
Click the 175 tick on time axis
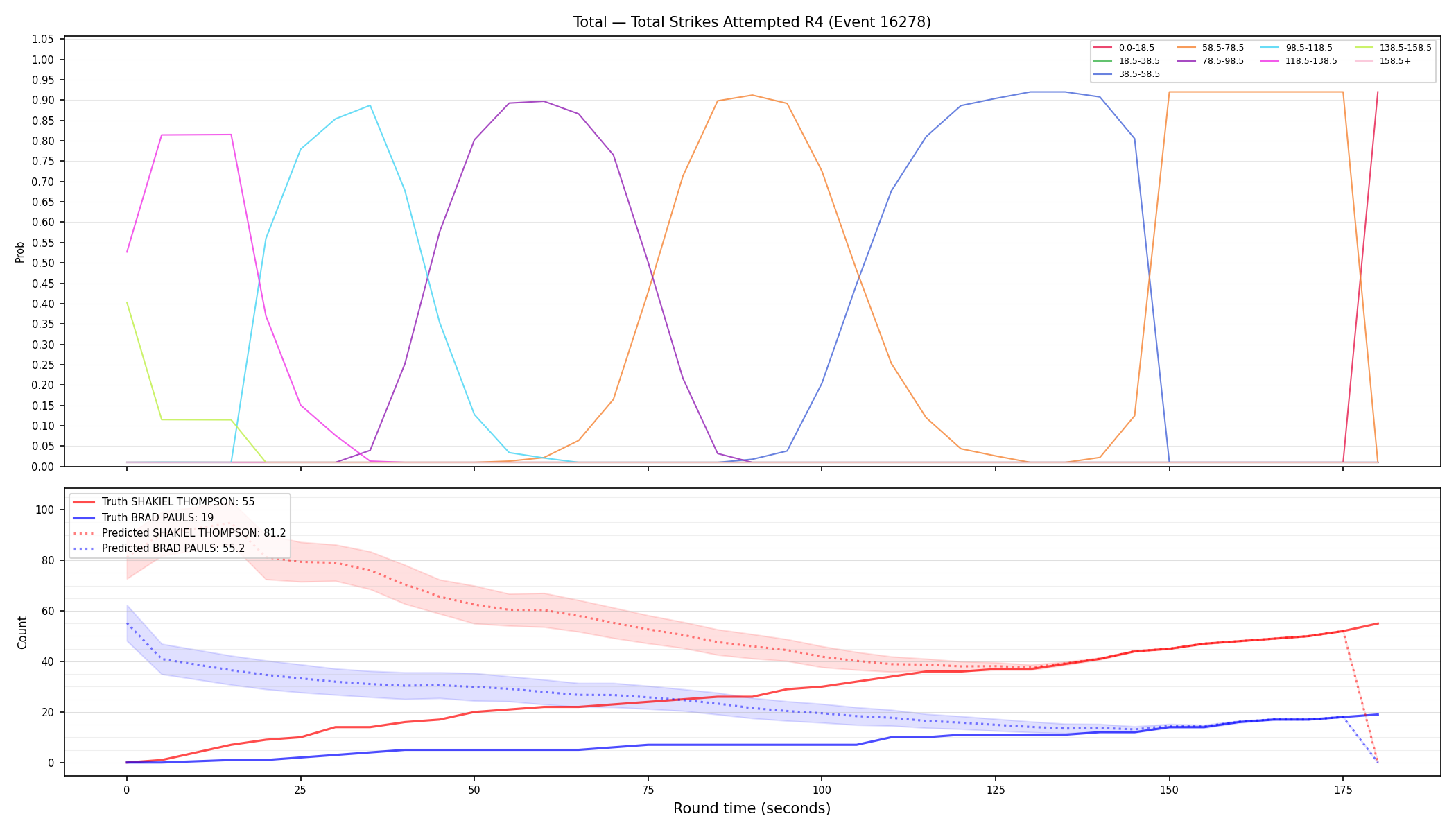tap(1343, 789)
